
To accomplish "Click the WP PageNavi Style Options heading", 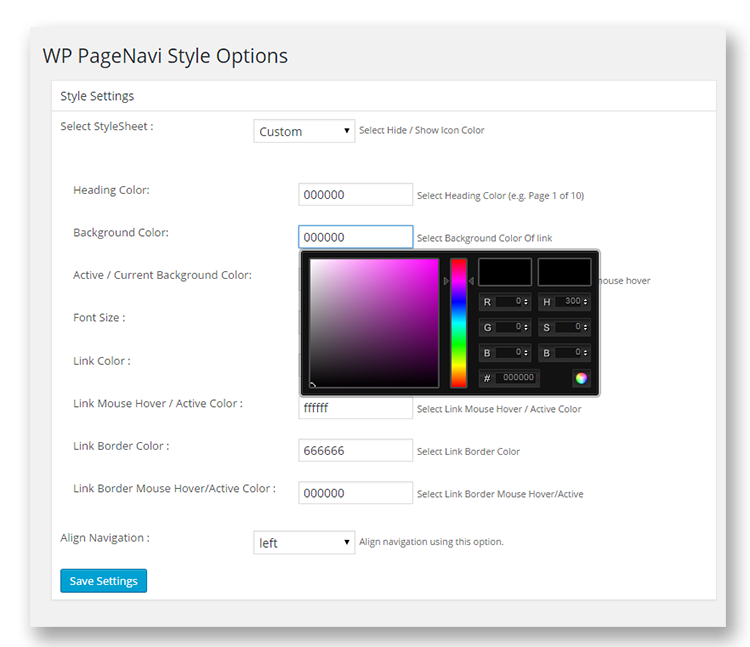I will click(x=165, y=56).
